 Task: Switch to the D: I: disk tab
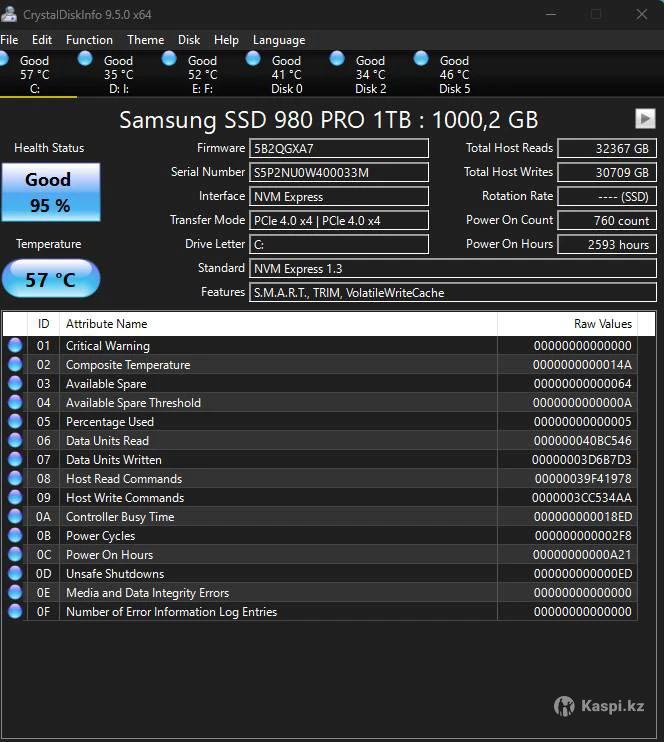point(118,74)
